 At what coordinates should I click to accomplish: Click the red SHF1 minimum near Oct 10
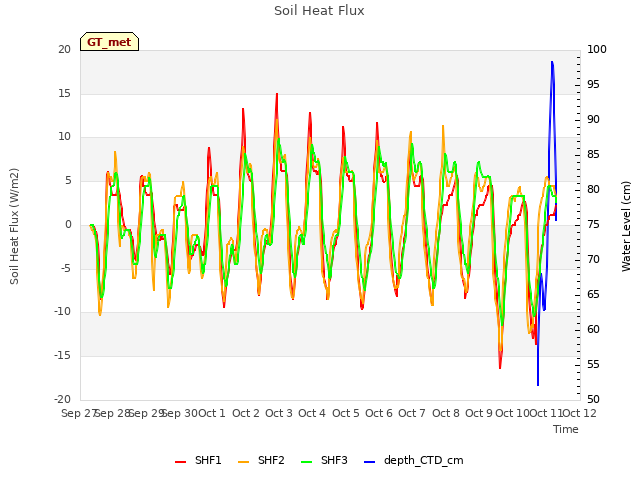500,368
